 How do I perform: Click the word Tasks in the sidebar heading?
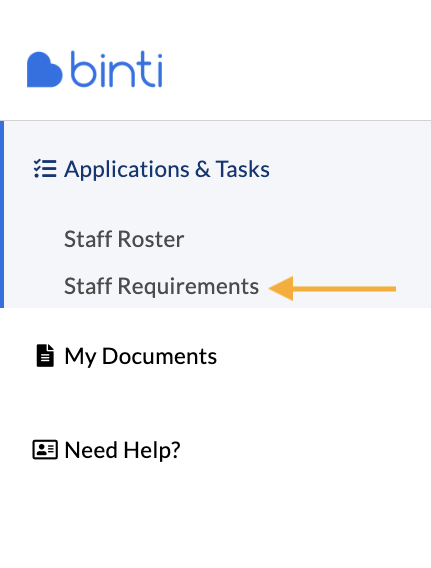click(x=243, y=169)
